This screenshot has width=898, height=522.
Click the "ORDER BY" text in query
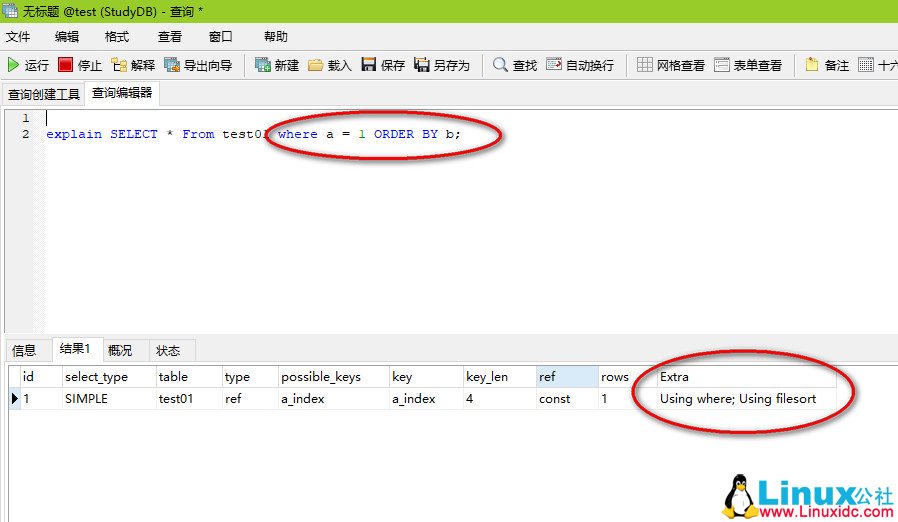405,134
